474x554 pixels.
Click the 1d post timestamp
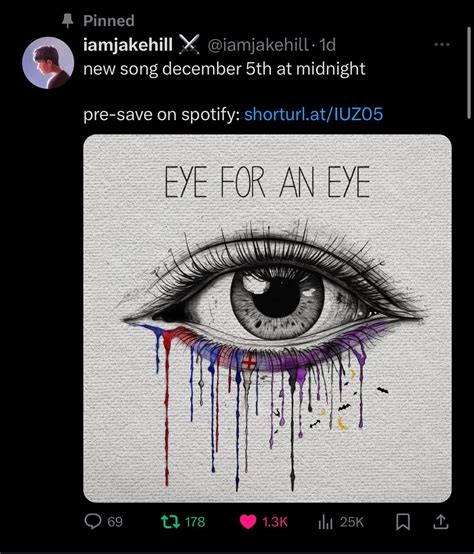pyautogui.click(x=327, y=45)
